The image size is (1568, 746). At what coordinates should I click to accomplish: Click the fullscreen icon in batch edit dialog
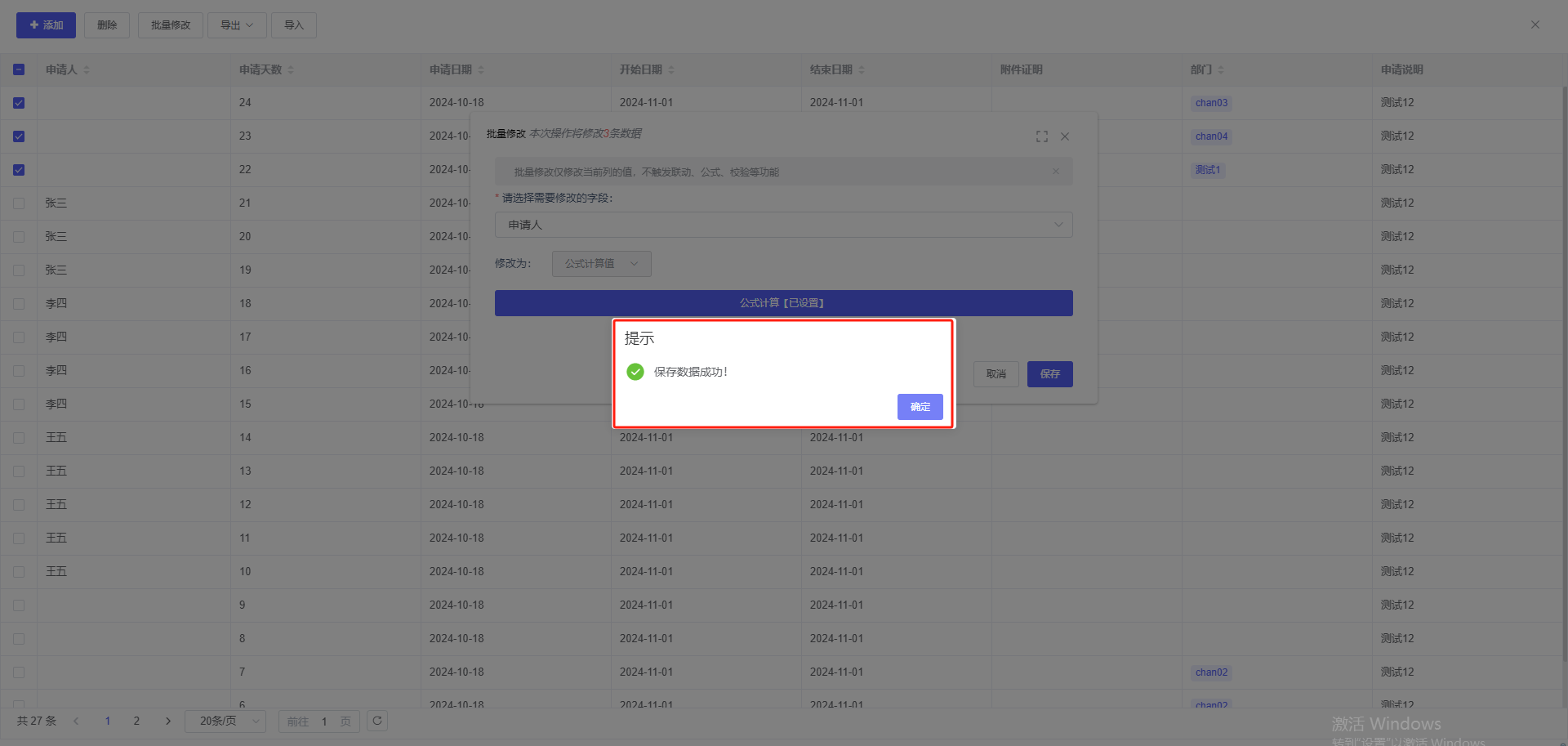coord(1041,136)
